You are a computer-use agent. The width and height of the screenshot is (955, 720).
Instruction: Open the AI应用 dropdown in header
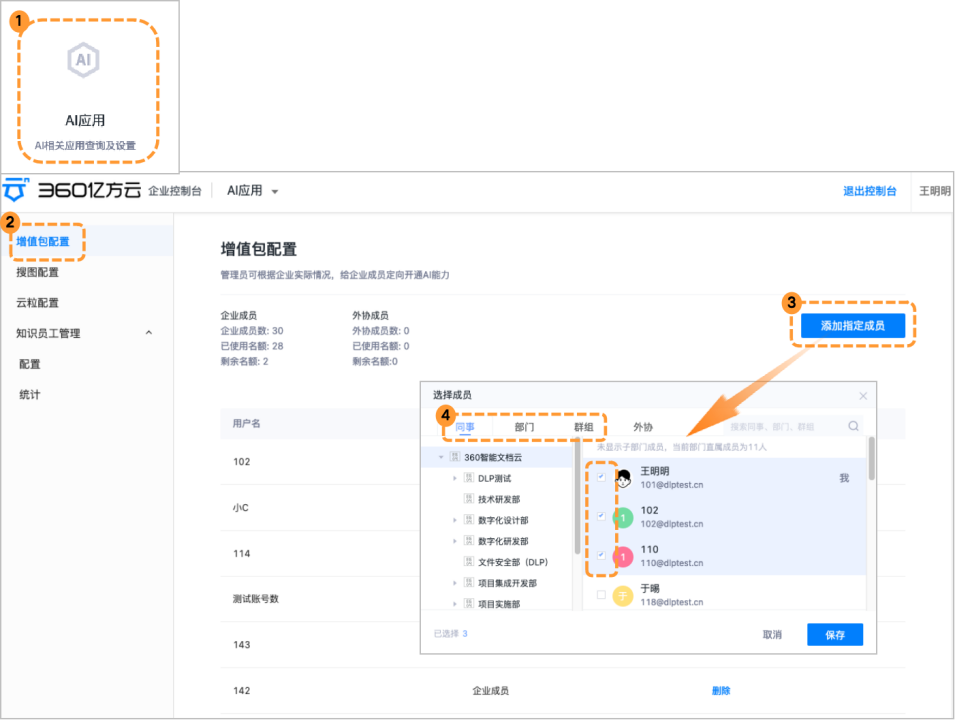(x=252, y=191)
